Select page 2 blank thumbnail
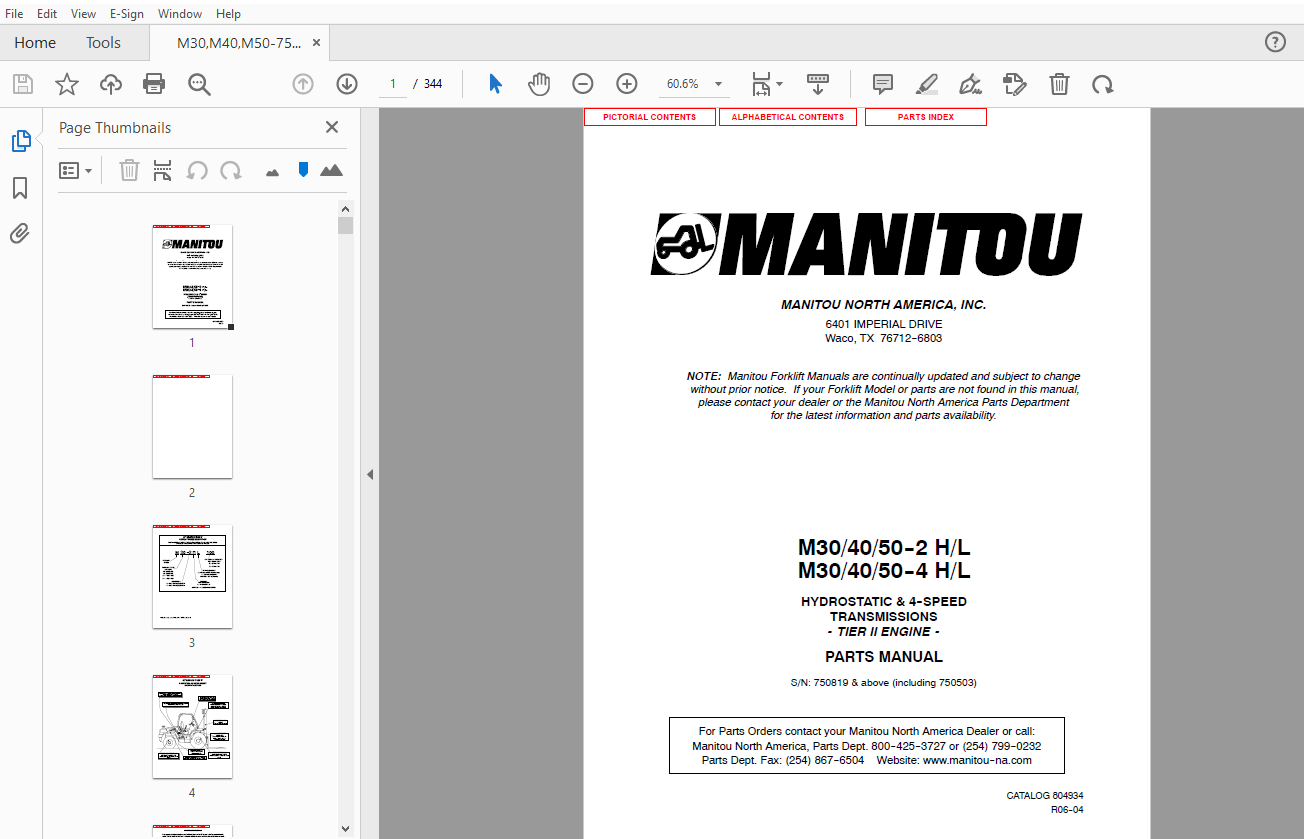Viewport: 1304px width, 839px height. (x=192, y=427)
